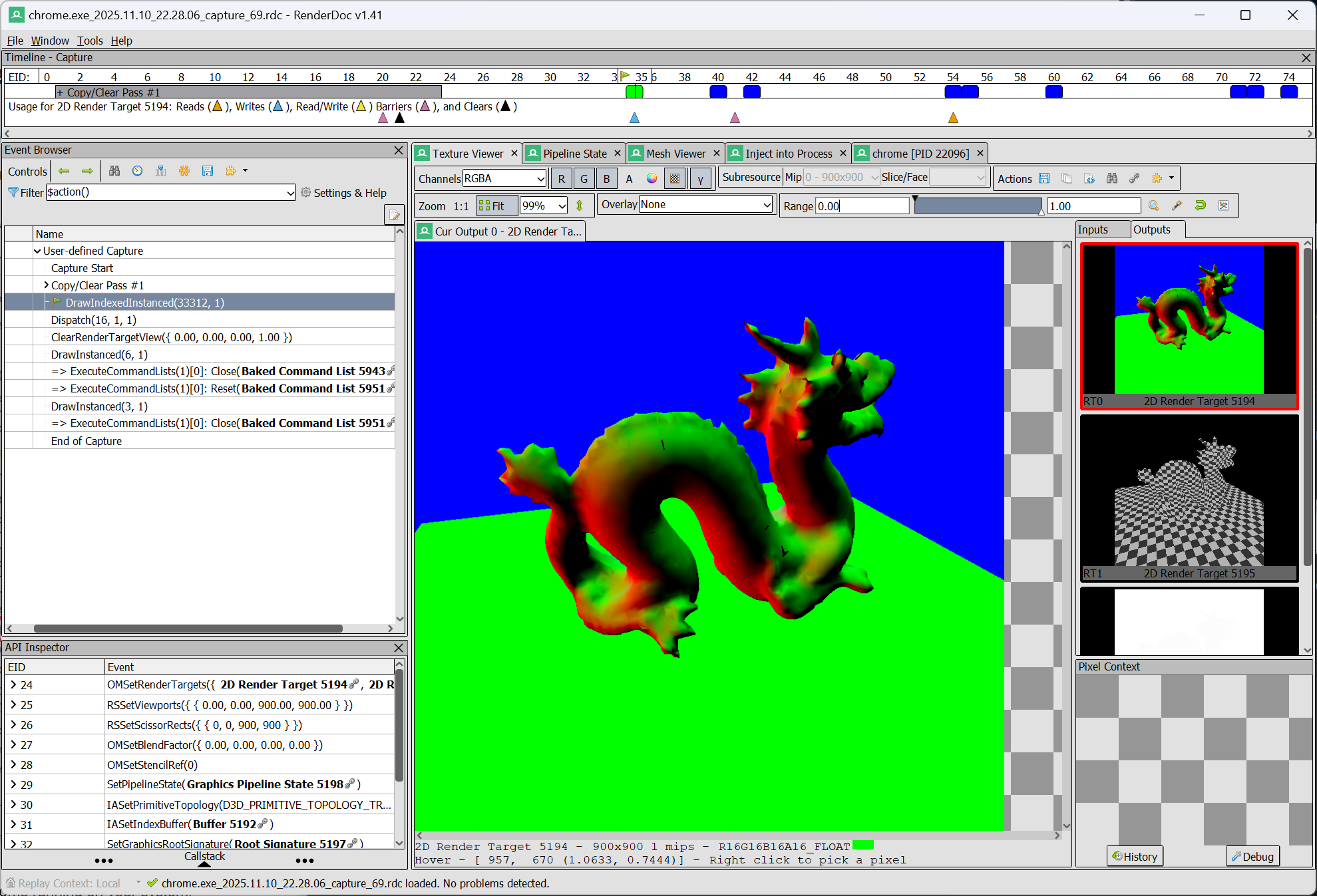Open bookmarks in the Event Browser toolbar
The height and width of the screenshot is (896, 1317).
coord(160,171)
